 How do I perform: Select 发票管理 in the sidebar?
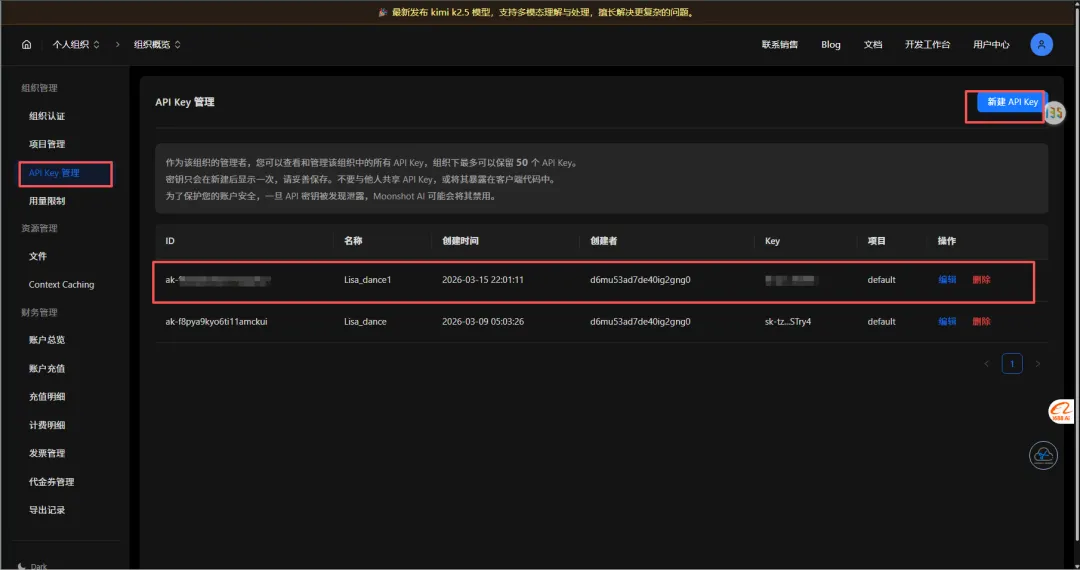coord(47,454)
